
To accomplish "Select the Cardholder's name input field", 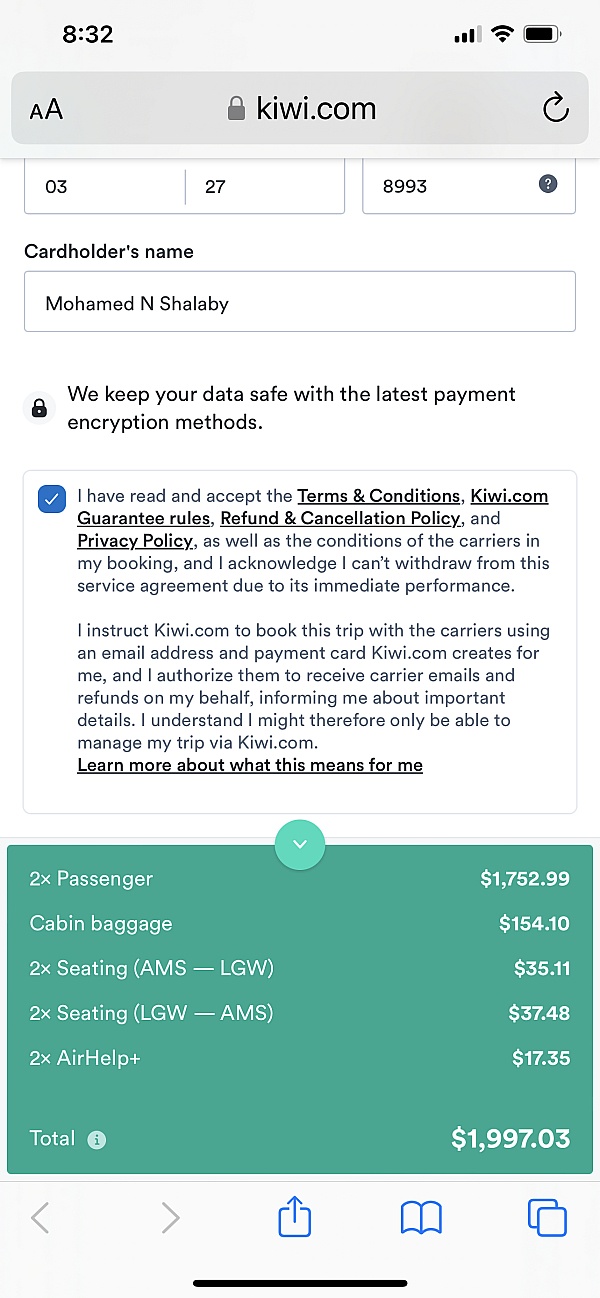I will 300,301.
